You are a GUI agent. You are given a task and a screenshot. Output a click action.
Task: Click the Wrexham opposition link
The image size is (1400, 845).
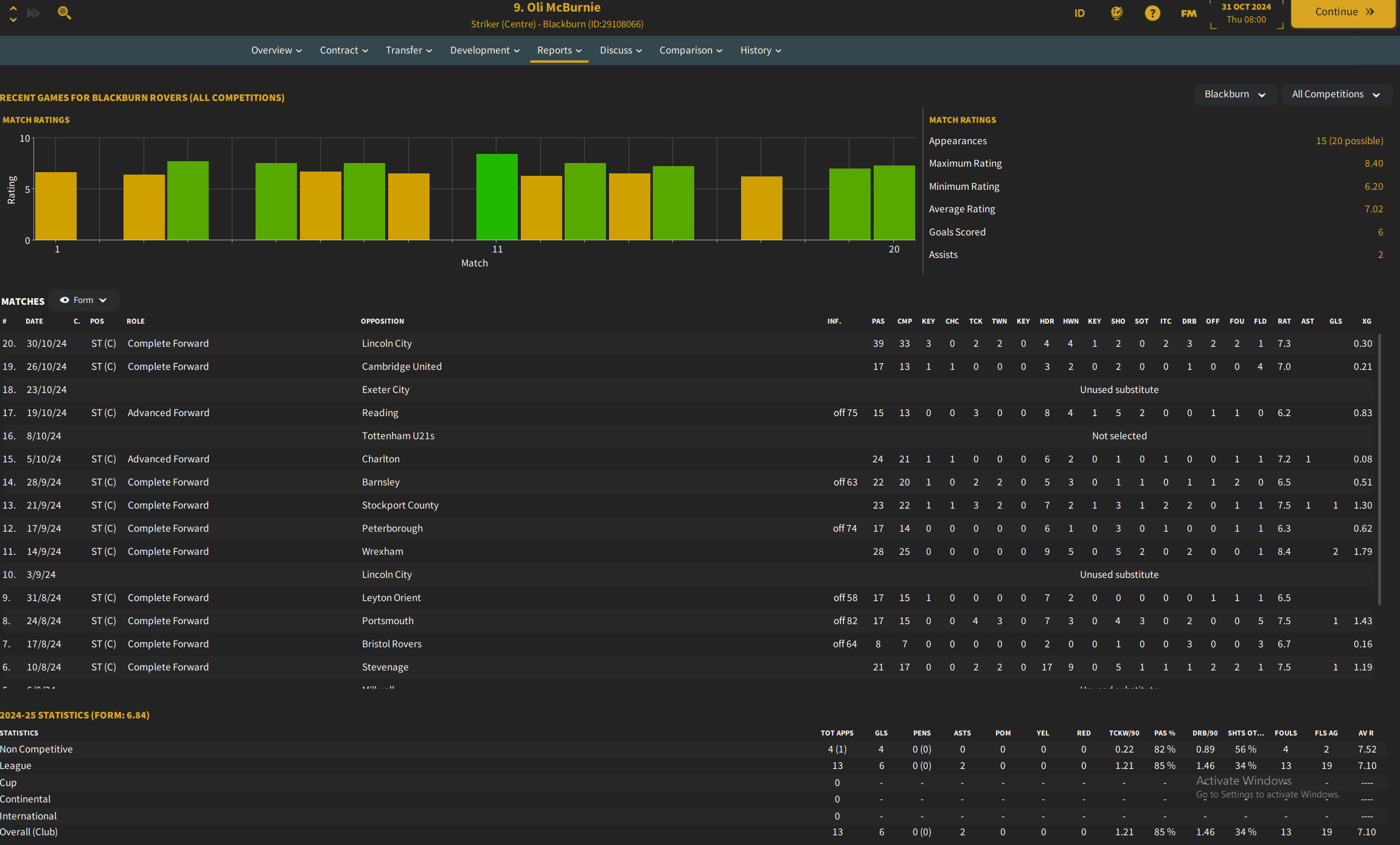[382, 551]
